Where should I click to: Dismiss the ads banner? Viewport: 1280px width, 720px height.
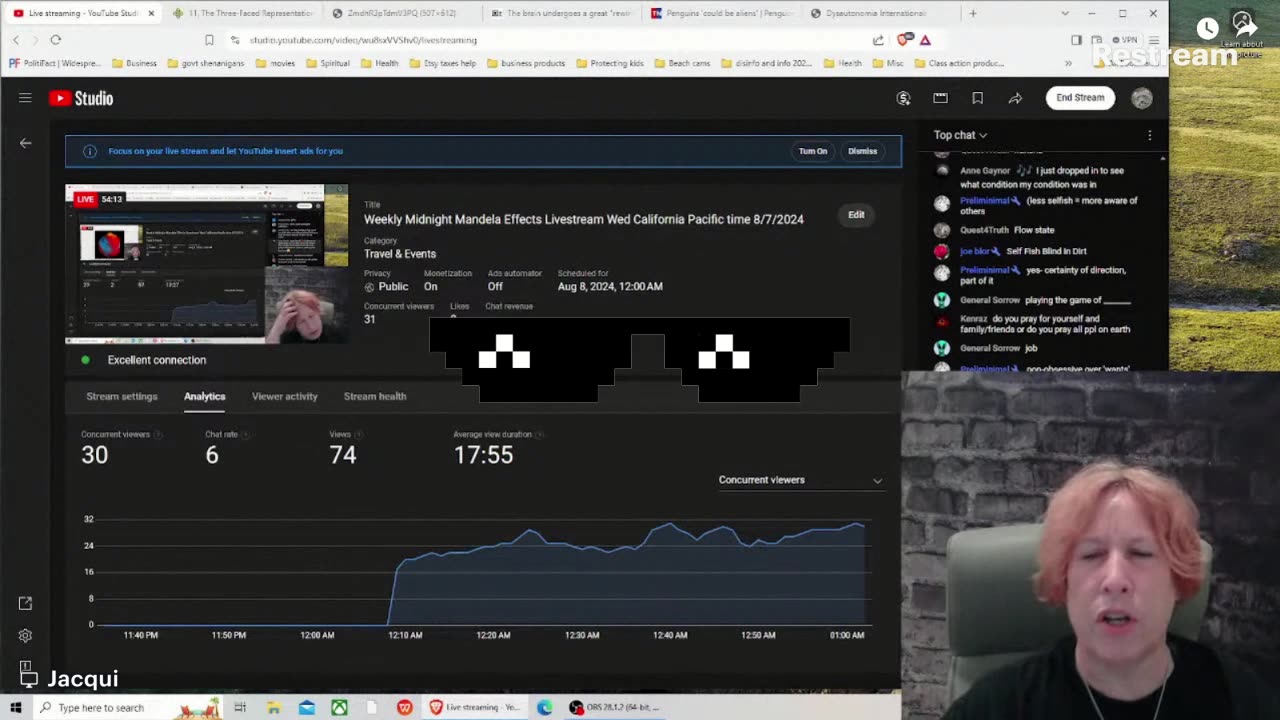tap(862, 151)
